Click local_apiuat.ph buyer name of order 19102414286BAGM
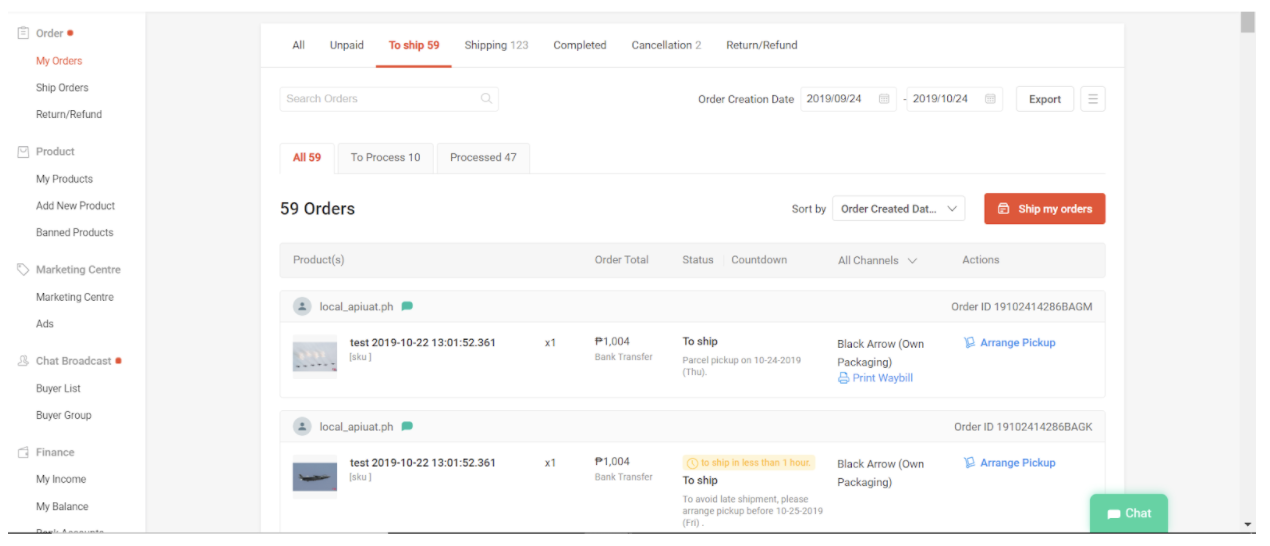Screen dimensions: 1270x546 tap(356, 306)
